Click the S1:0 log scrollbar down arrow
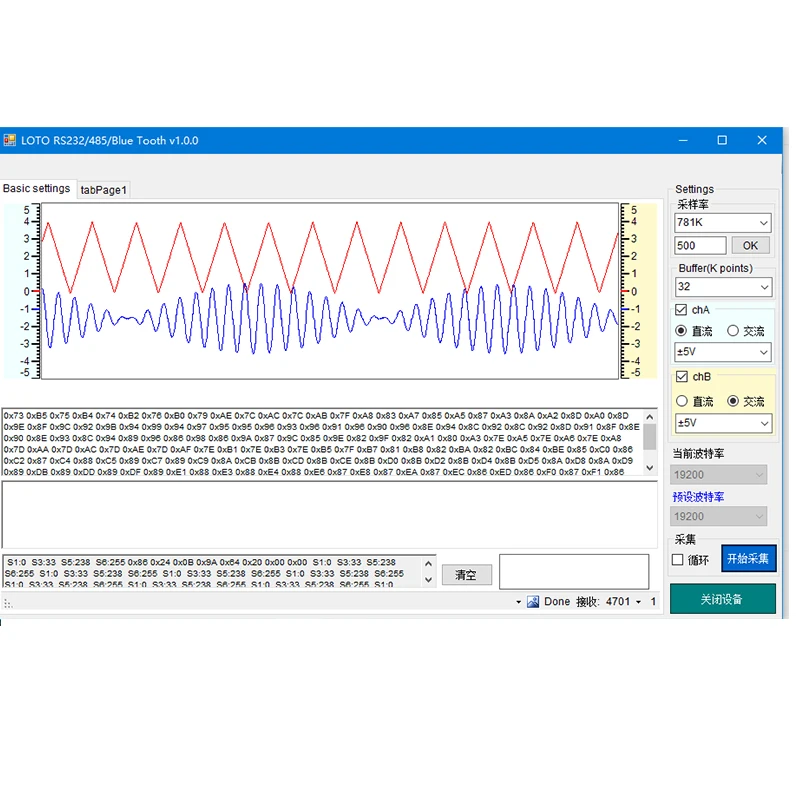Image resolution: width=800 pixels, height=800 pixels. pyautogui.click(x=428, y=580)
